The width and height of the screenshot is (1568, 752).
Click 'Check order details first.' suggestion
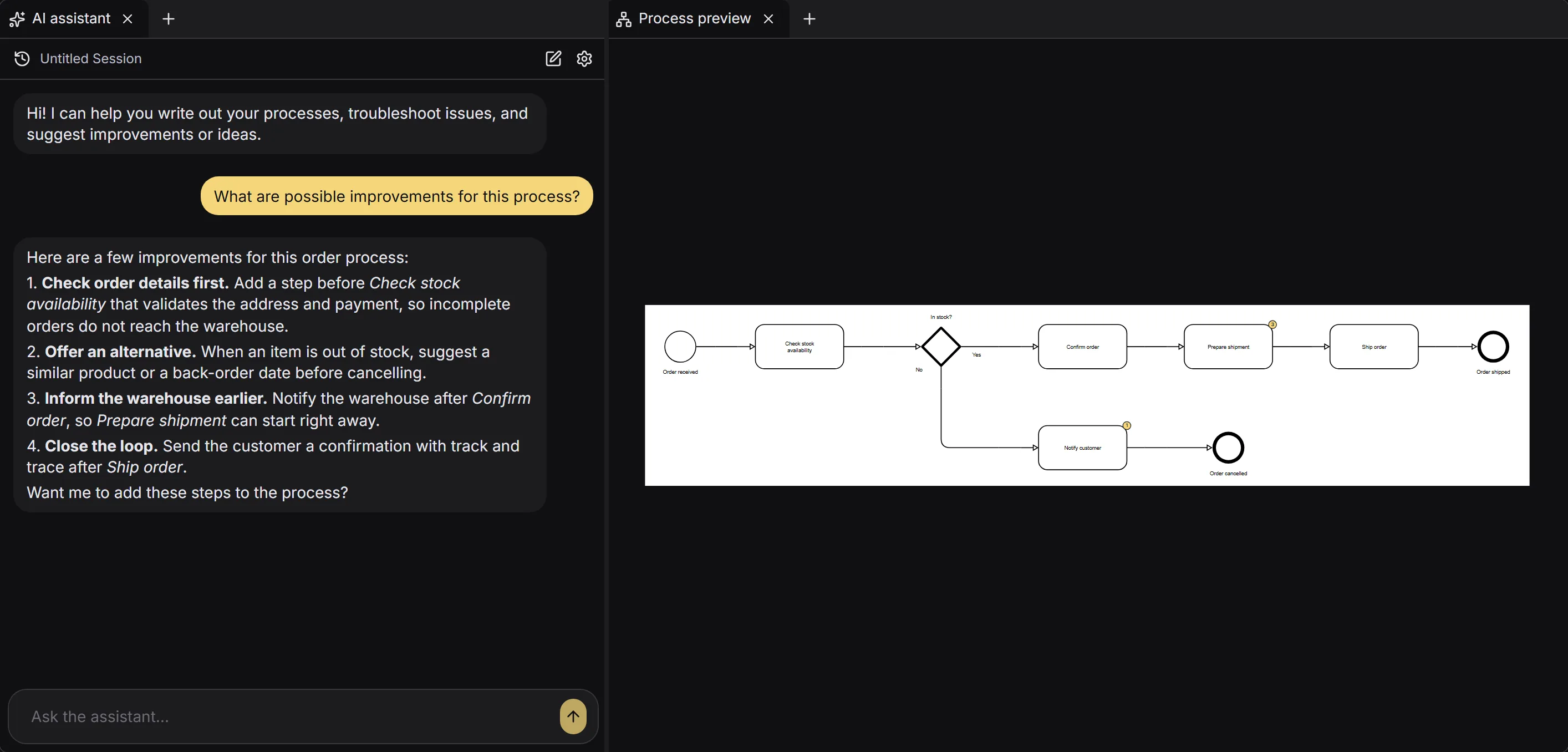tap(135, 282)
